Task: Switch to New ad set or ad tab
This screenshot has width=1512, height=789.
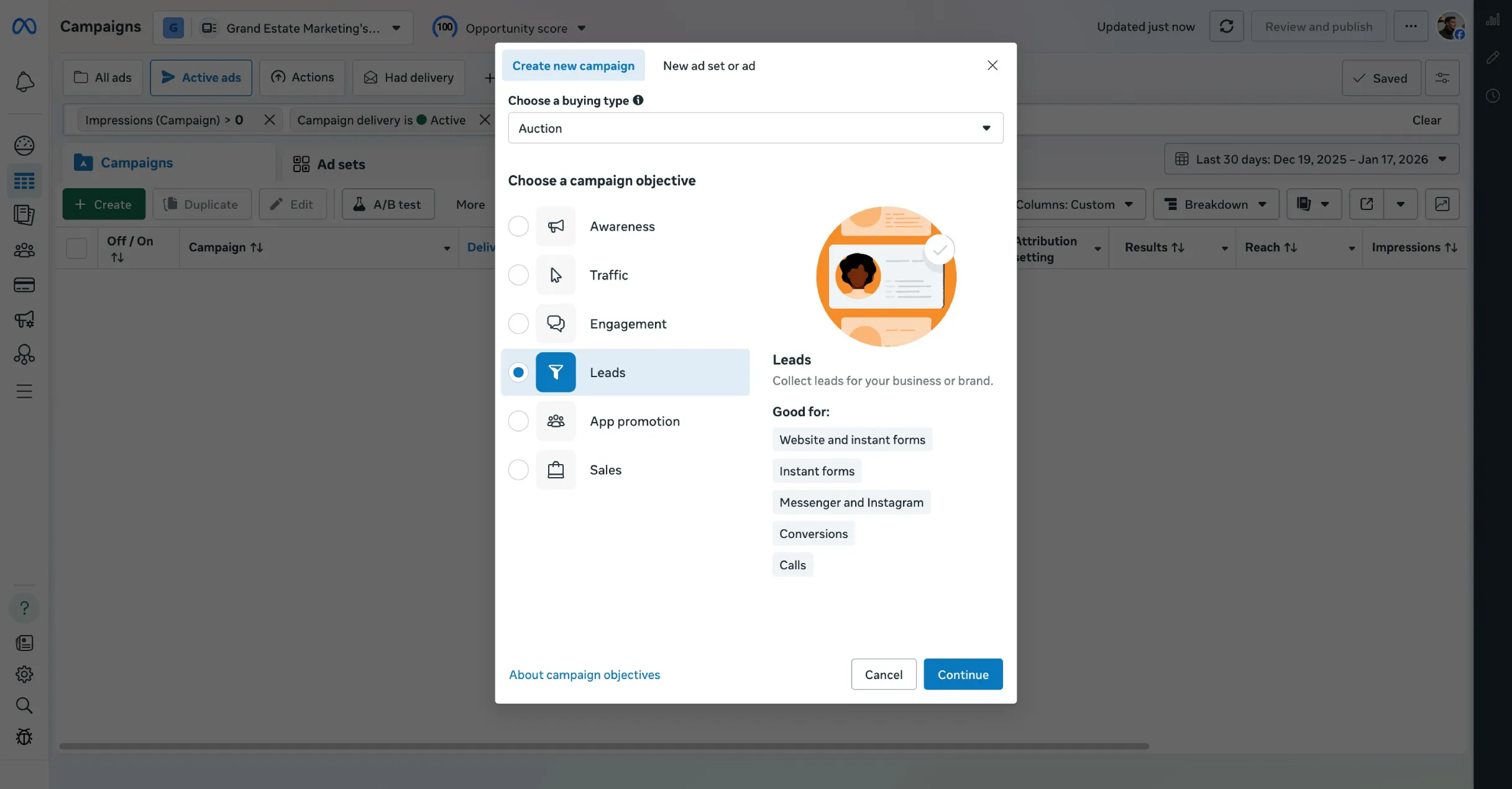Action: (708, 66)
